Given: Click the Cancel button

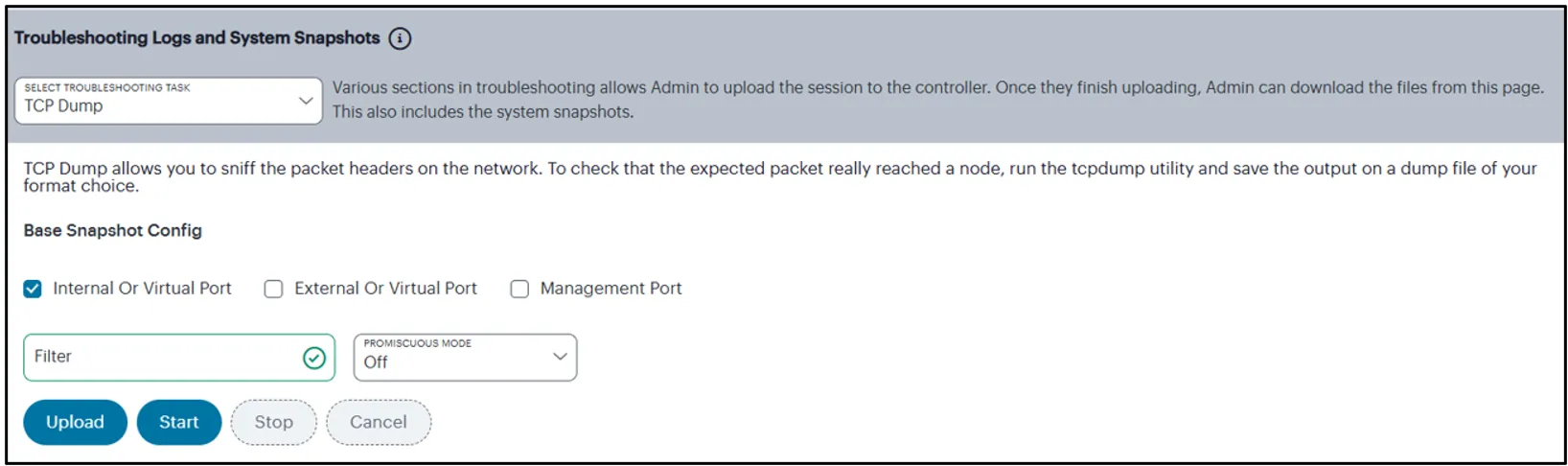Looking at the screenshot, I should pos(379,423).
